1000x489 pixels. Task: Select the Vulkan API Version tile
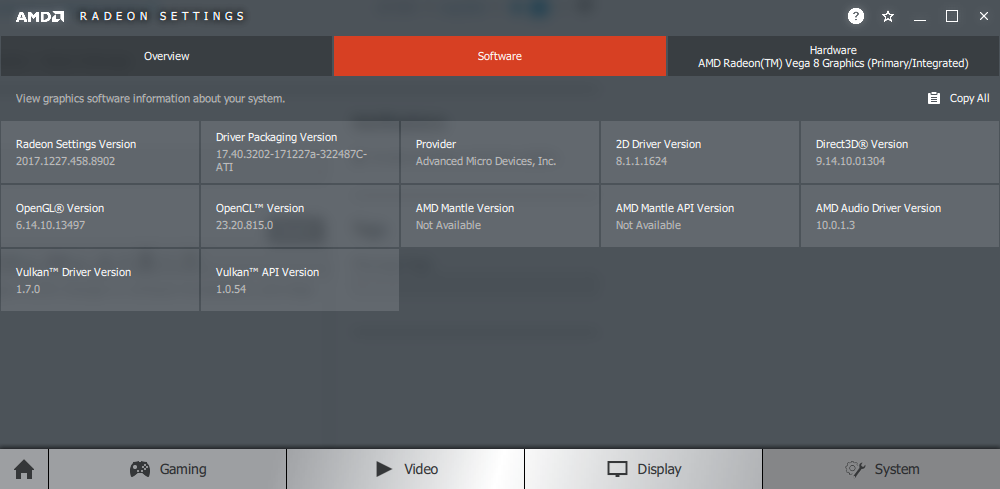click(x=300, y=280)
